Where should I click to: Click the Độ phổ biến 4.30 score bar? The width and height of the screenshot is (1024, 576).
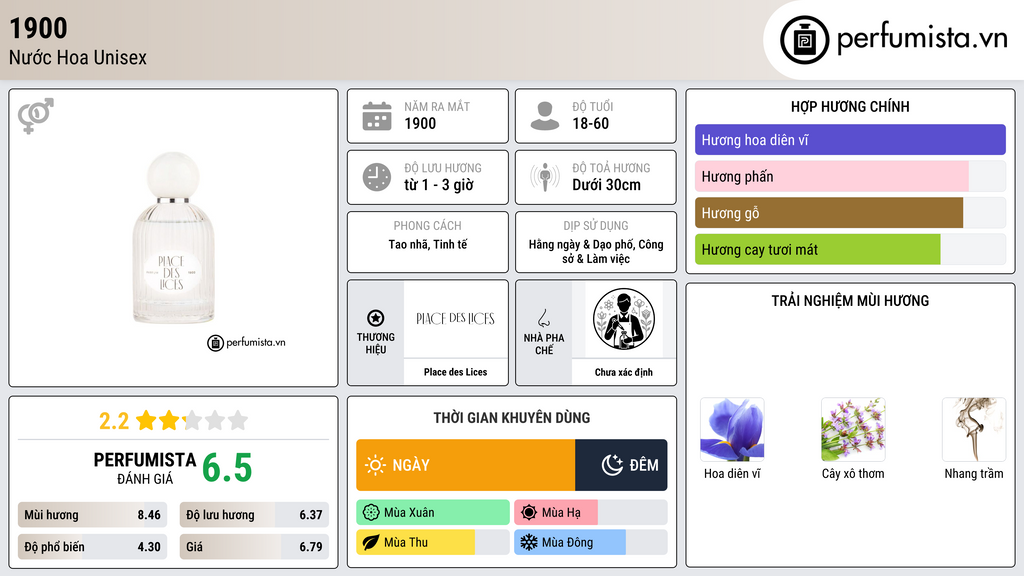92,547
